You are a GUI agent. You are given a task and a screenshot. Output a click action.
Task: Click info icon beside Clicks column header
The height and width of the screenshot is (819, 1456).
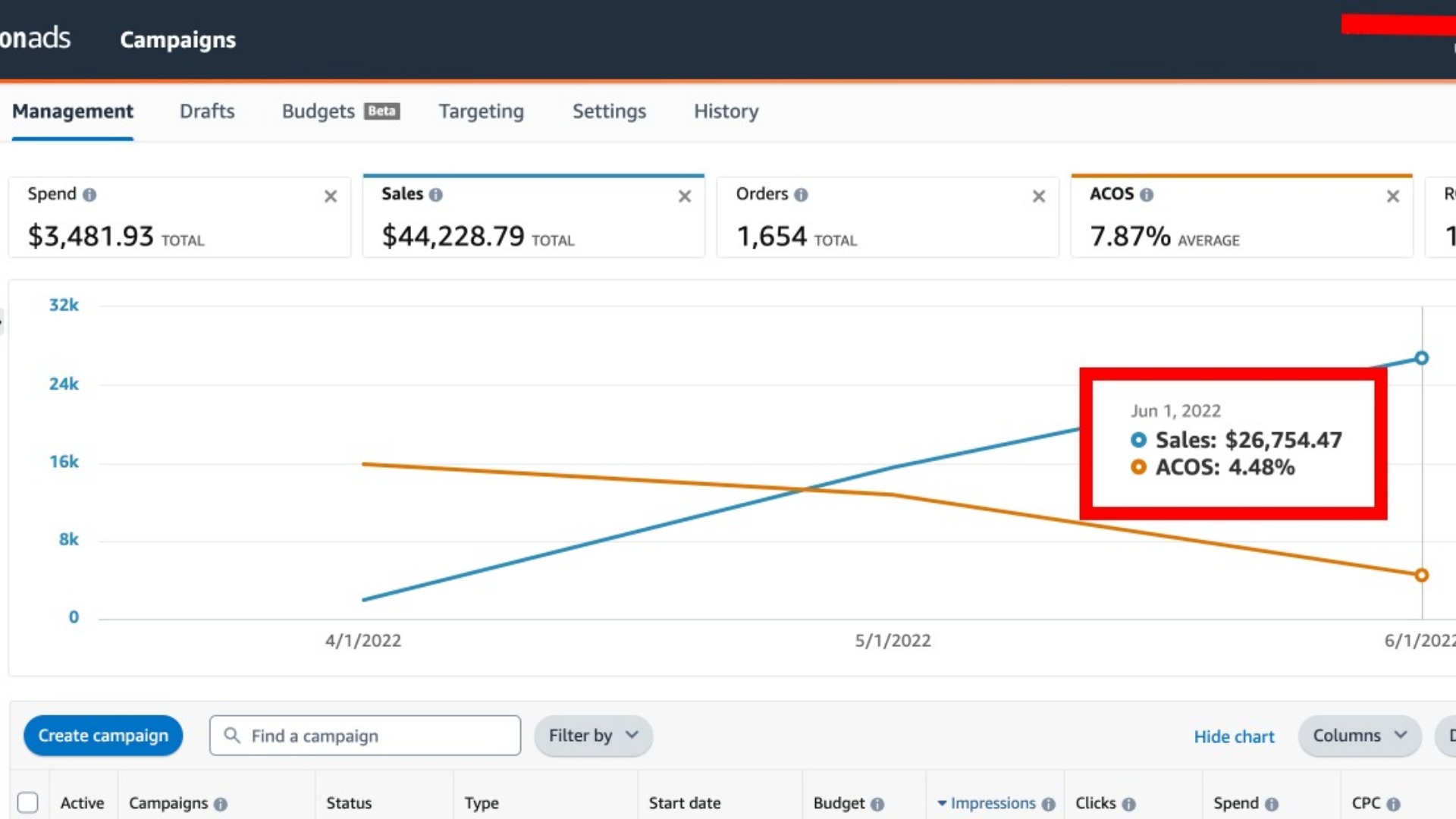(1128, 804)
